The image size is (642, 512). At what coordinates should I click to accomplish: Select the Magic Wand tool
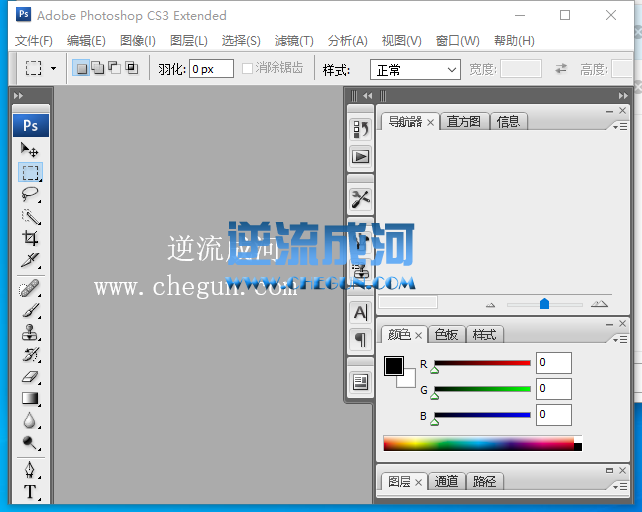coord(30,216)
